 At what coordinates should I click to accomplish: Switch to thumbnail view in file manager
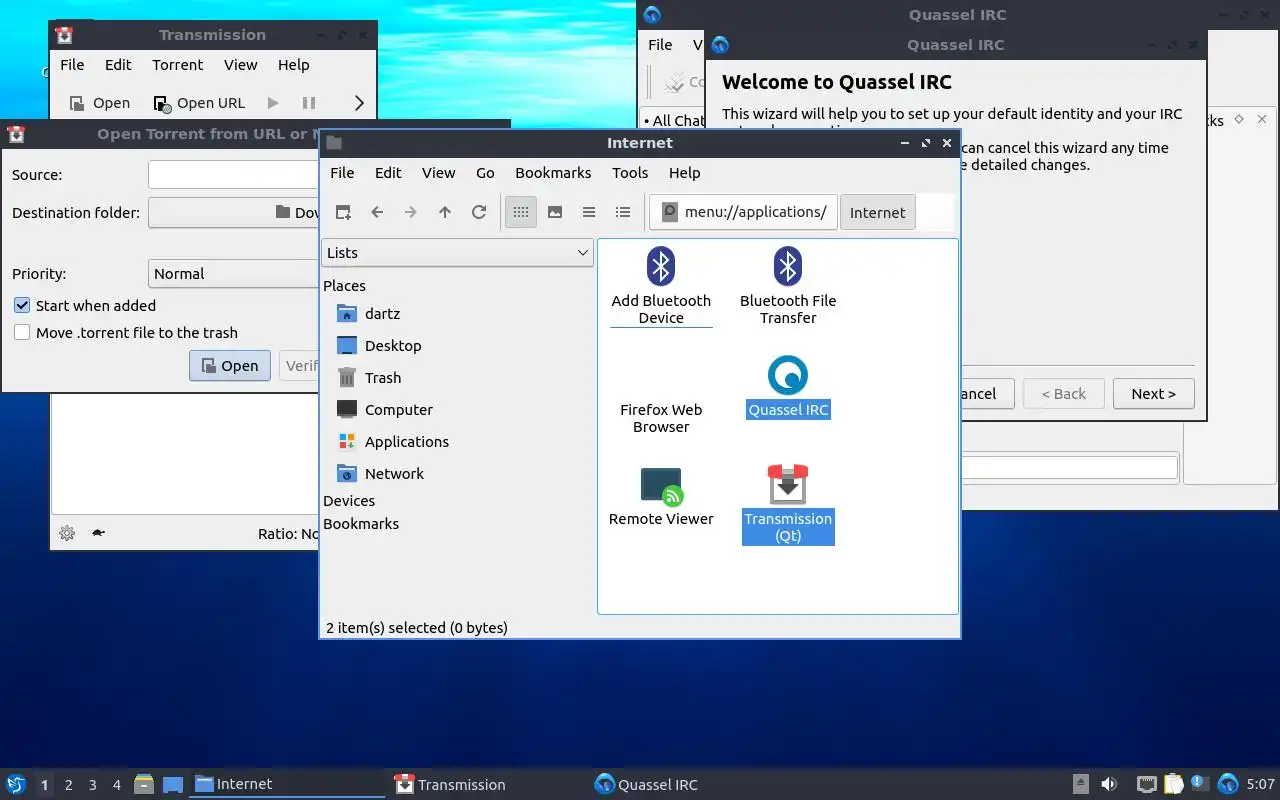coord(555,212)
